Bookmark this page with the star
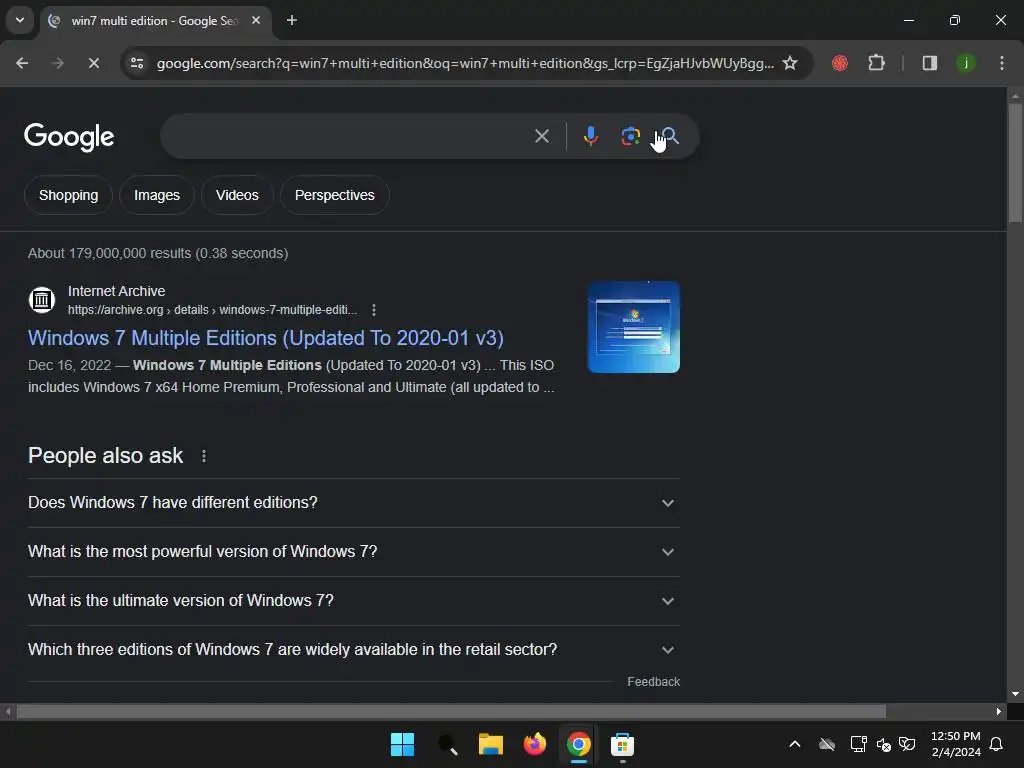This screenshot has width=1024, height=768. click(x=790, y=63)
